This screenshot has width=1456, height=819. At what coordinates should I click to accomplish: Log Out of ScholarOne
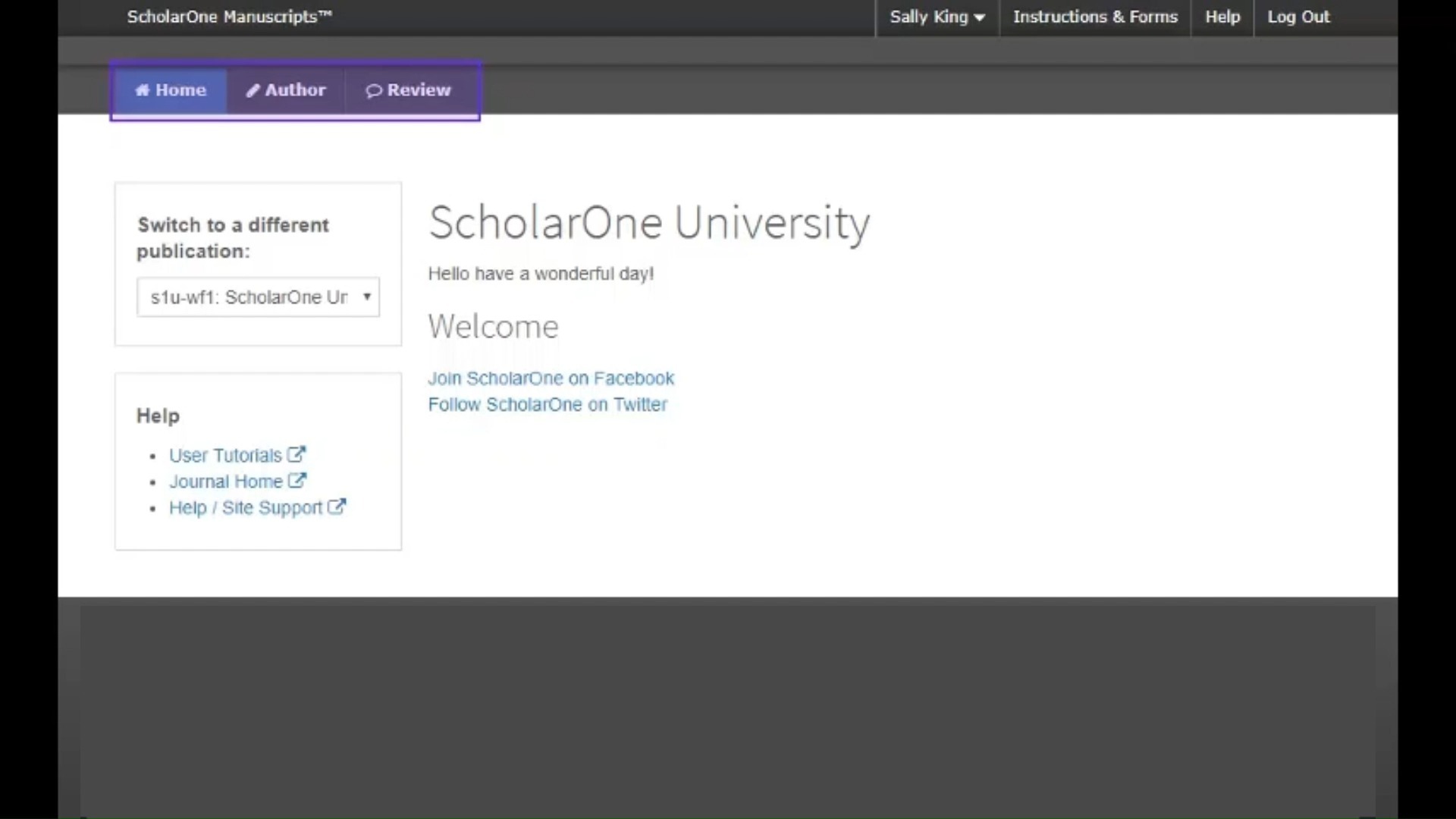(1298, 17)
